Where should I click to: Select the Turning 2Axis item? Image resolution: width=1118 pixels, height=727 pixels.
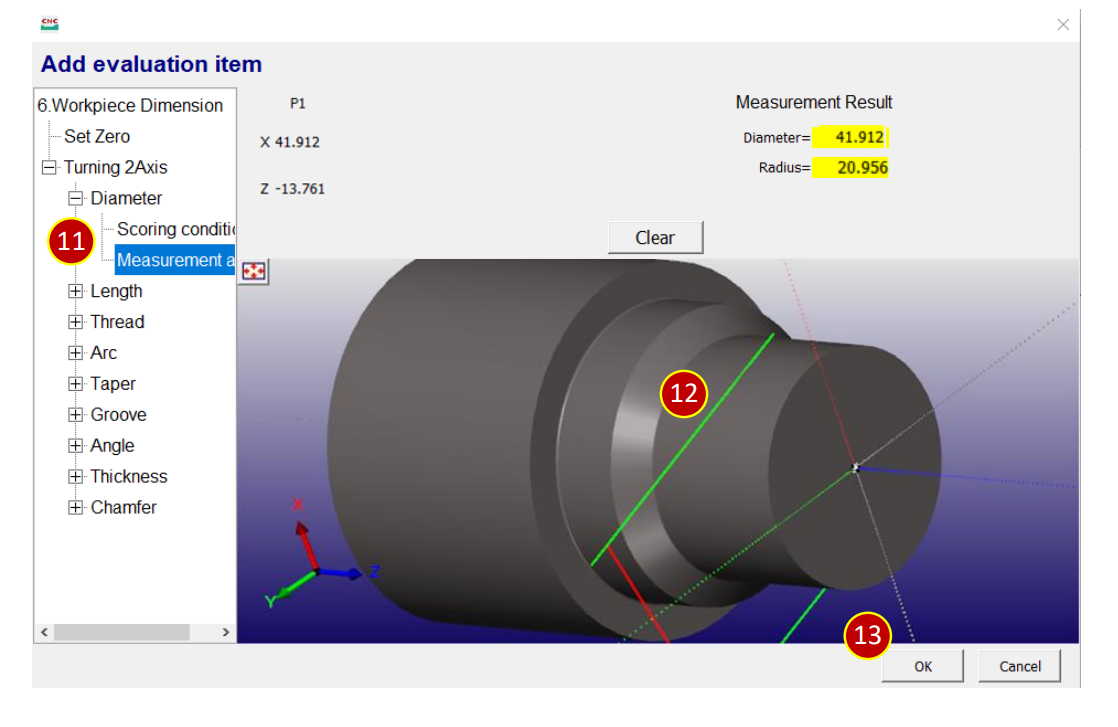[x=116, y=167]
